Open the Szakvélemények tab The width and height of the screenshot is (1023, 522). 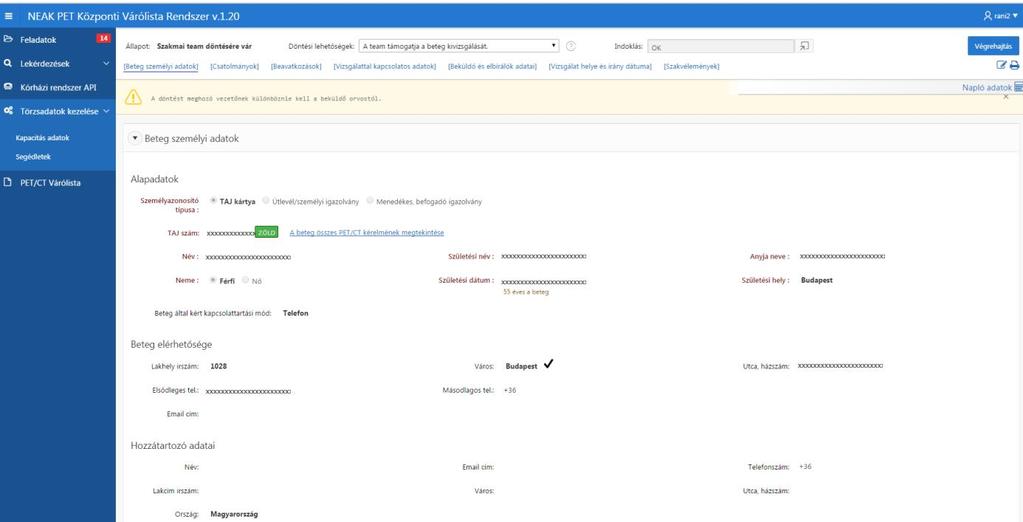click(691, 67)
